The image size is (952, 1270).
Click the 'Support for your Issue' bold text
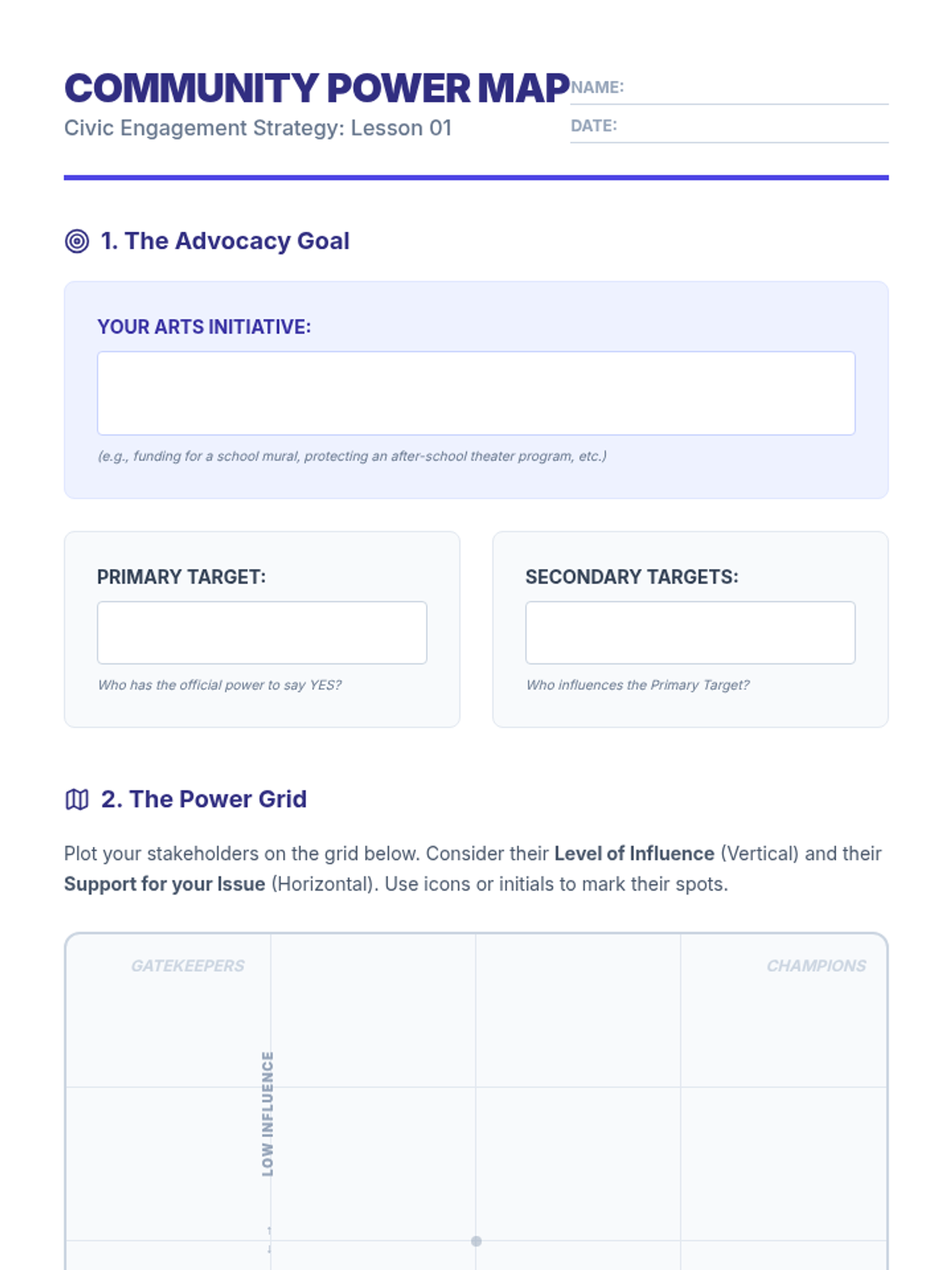click(165, 884)
